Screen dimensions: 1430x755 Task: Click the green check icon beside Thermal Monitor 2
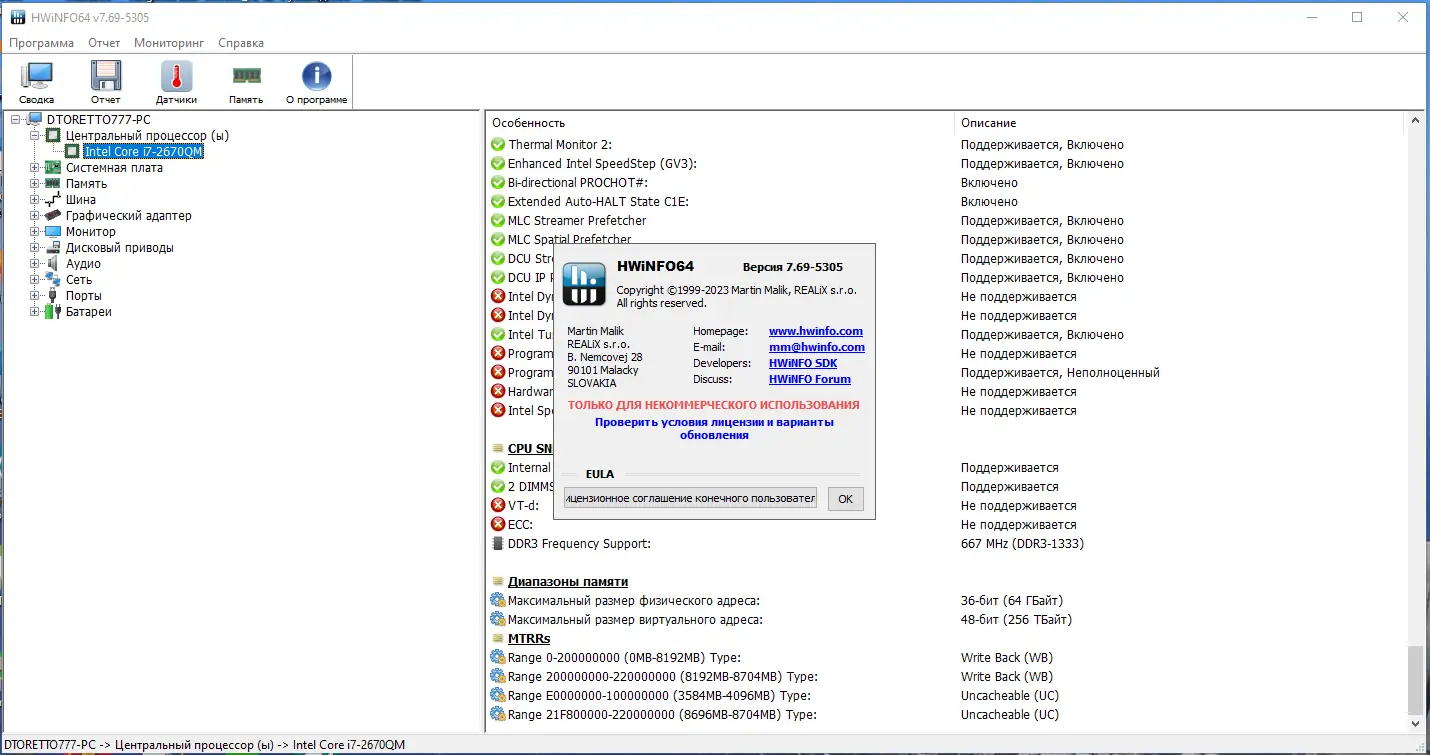tap(498, 145)
